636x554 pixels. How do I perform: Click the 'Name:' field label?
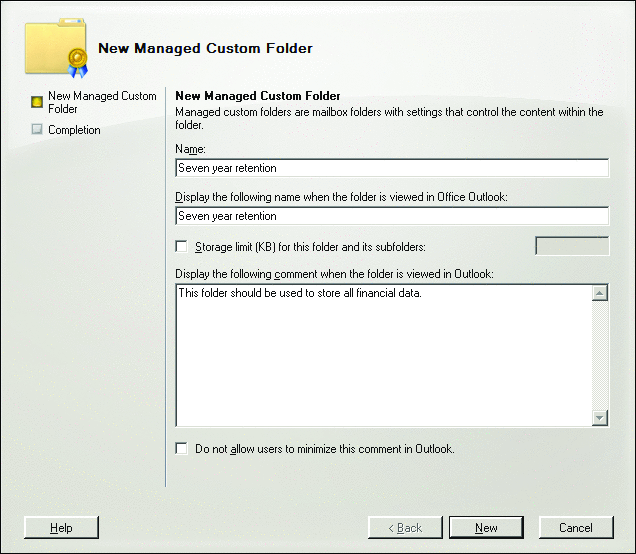coord(190,148)
